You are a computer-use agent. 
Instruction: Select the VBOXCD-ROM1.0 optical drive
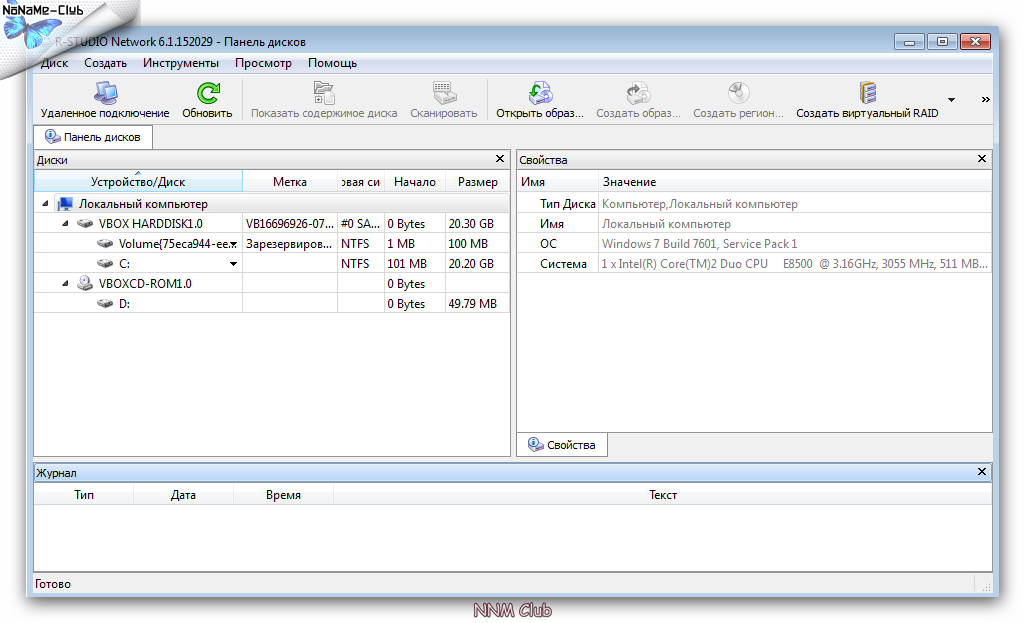click(x=144, y=284)
